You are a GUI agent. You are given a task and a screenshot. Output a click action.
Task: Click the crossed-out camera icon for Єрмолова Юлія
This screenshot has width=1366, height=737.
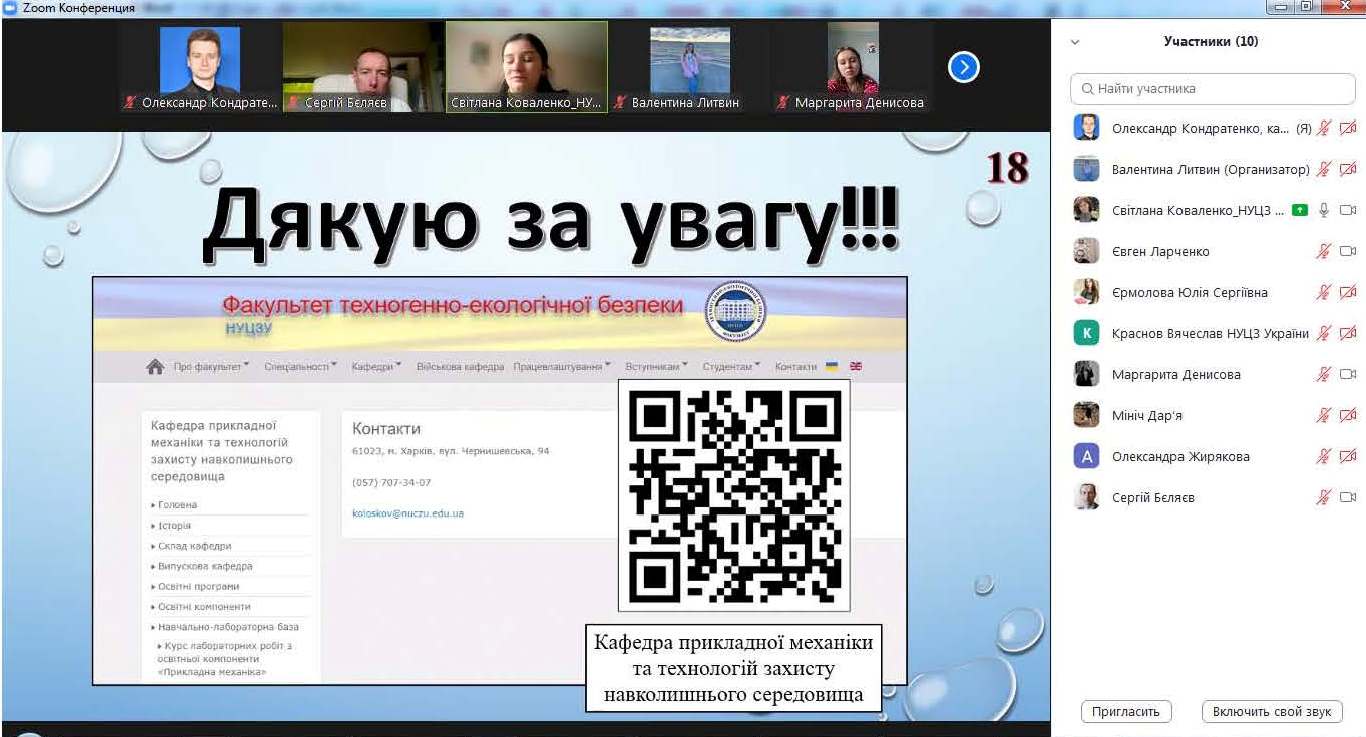(1347, 293)
